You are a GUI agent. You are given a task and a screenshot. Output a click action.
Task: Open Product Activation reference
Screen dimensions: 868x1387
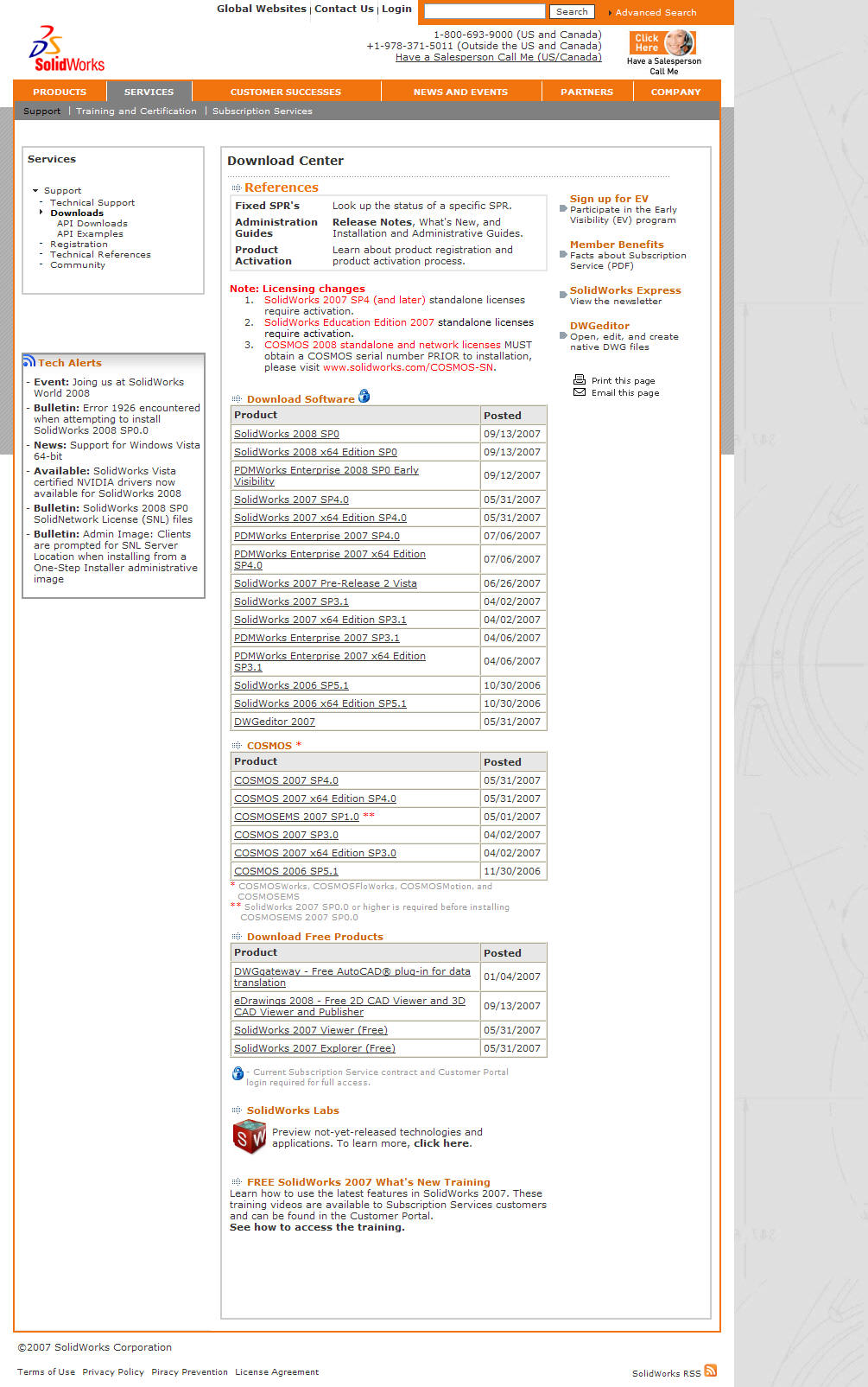(x=263, y=255)
